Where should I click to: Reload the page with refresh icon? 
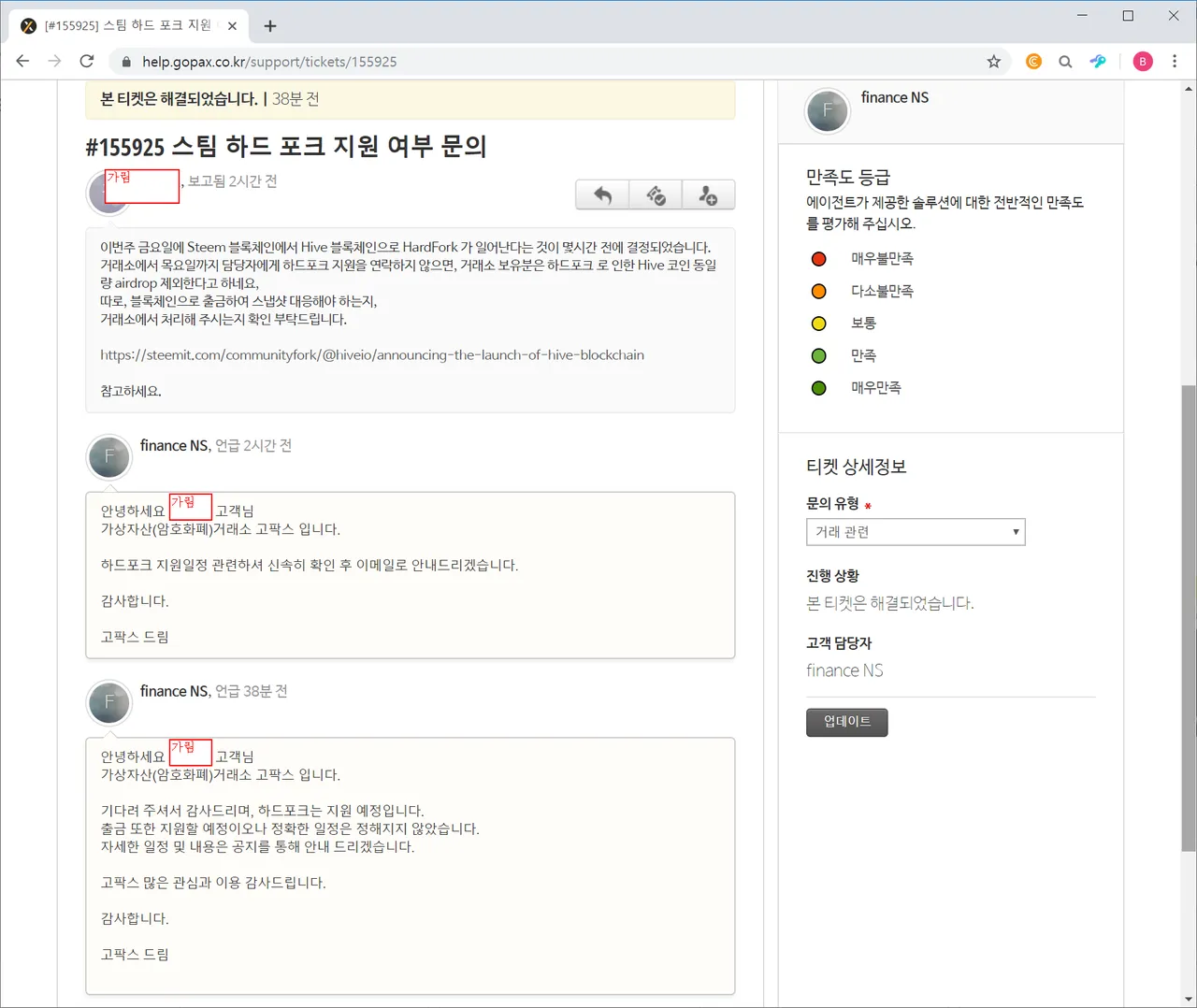(x=87, y=62)
